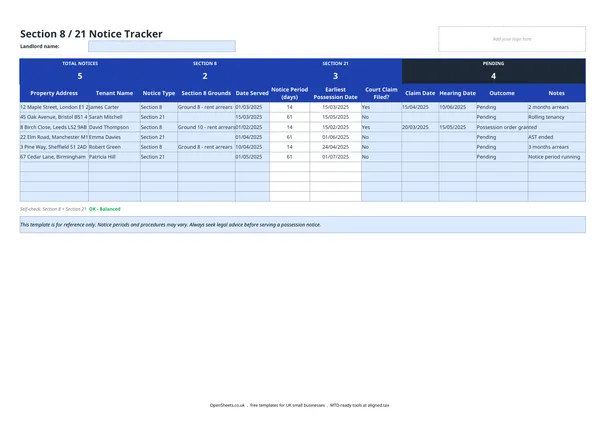Click the 45 Oak Avenue, Bristol cell
Image resolution: width=600 pixels, height=424 pixels.
point(54,117)
